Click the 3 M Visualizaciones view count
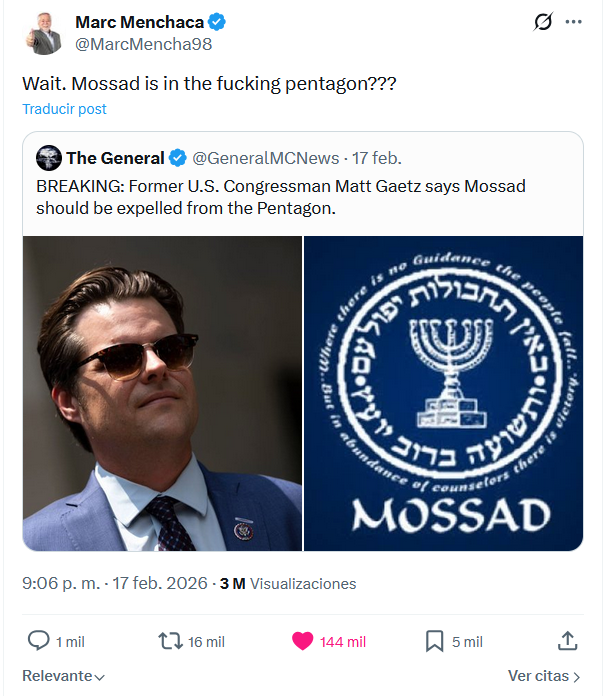The height and width of the screenshot is (696, 607). pyautogui.click(x=288, y=583)
